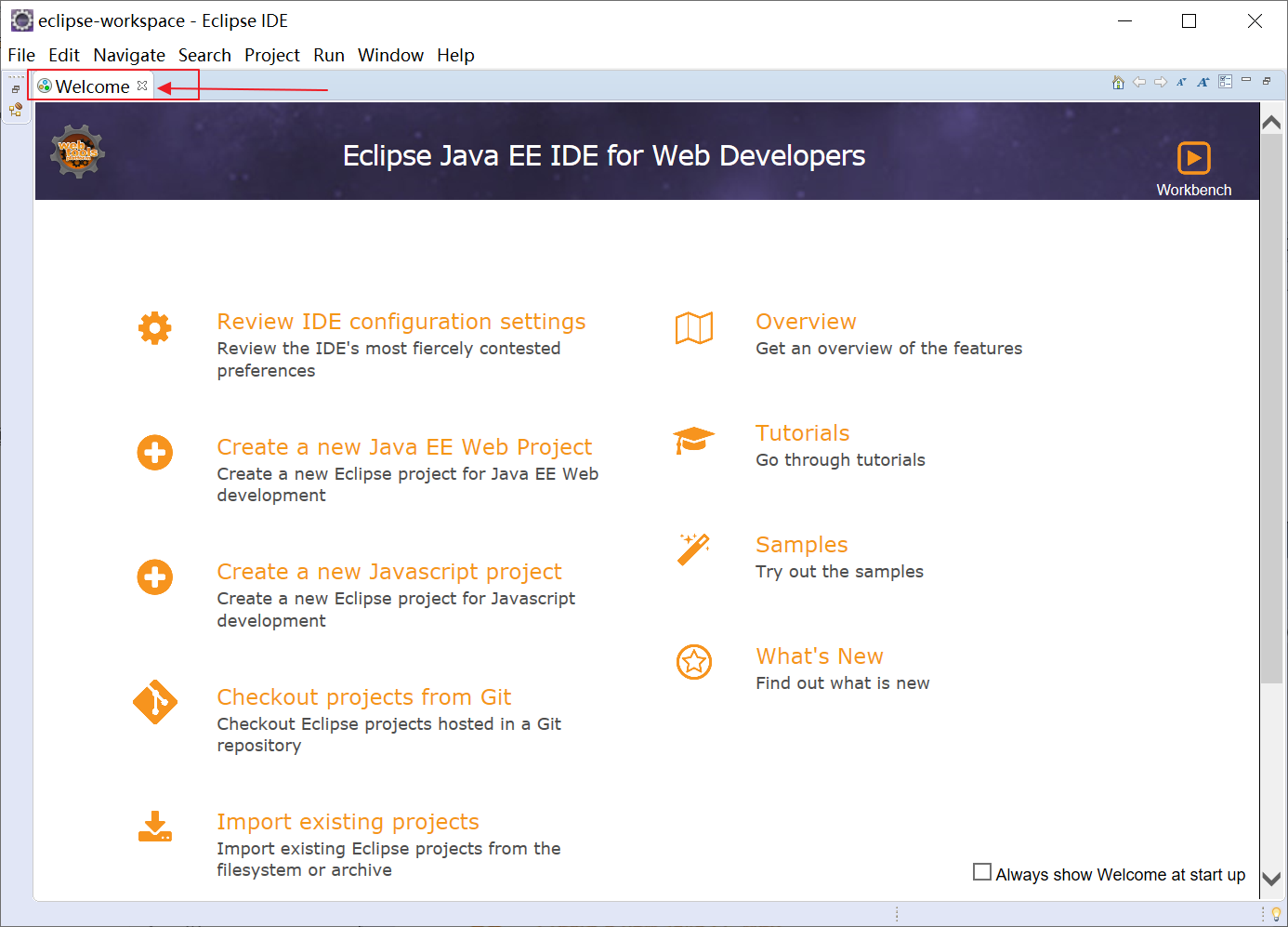The image size is (1288, 927).
Task: Click the magic wand Samples icon
Action: [x=693, y=550]
